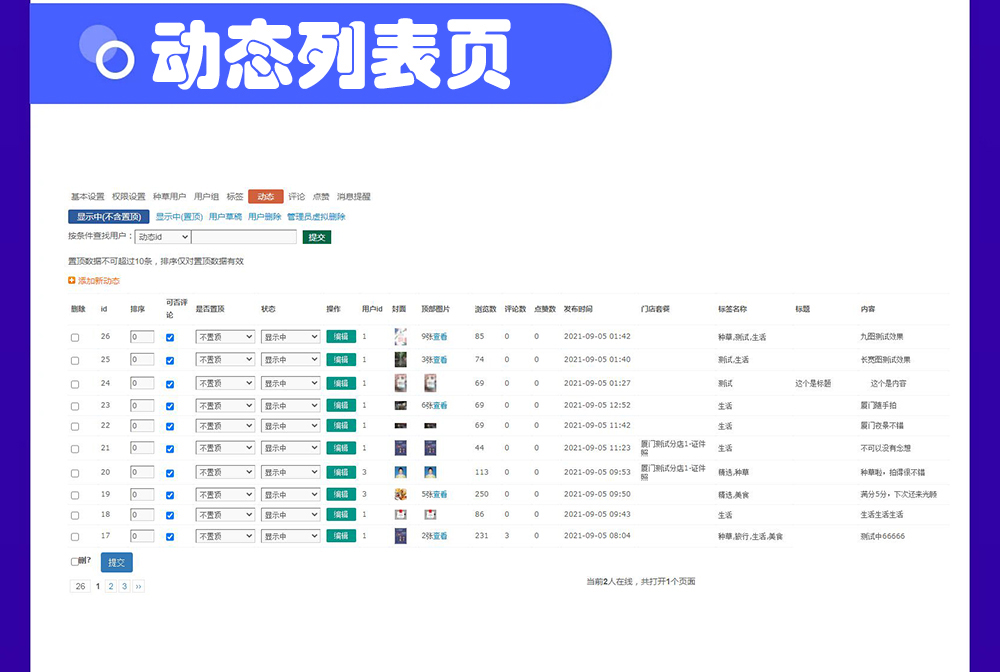The width and height of the screenshot is (1000, 672).
Task: Open the 基本设置 tab
Action: coord(87,197)
